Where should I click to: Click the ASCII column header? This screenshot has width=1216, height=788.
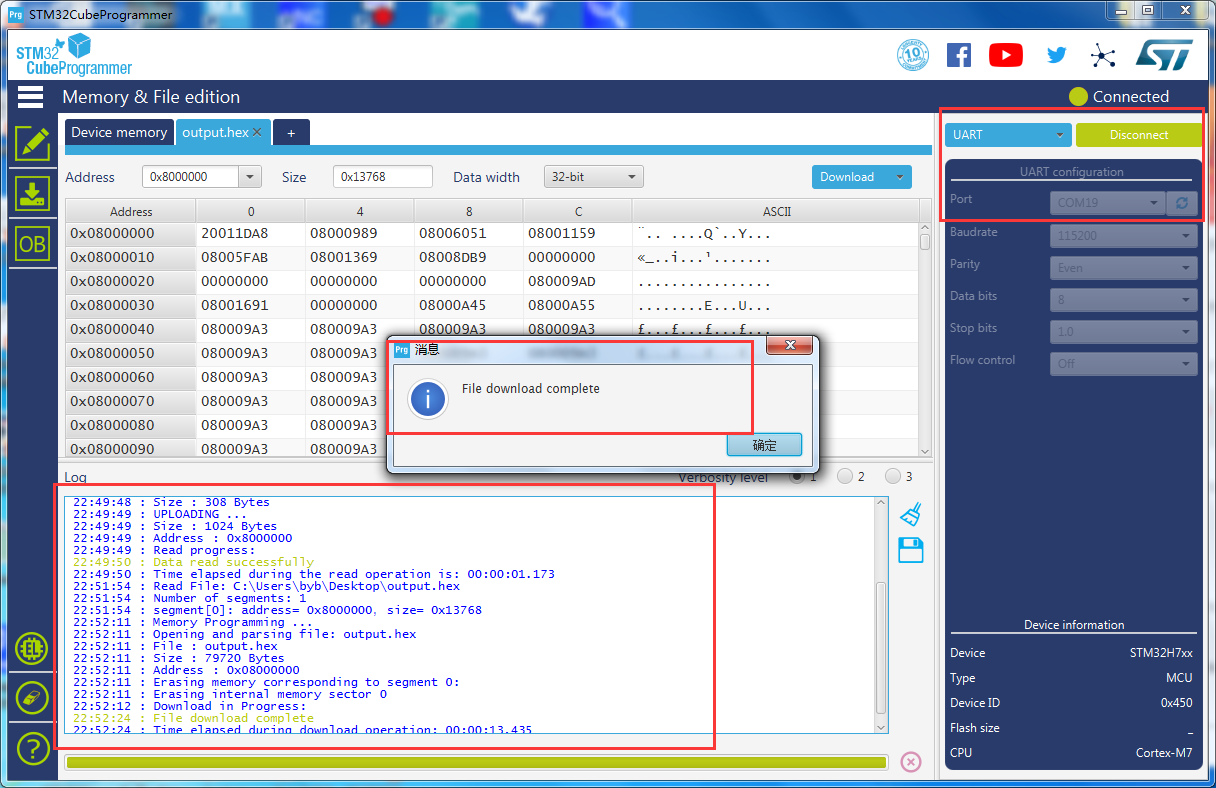click(x=776, y=211)
